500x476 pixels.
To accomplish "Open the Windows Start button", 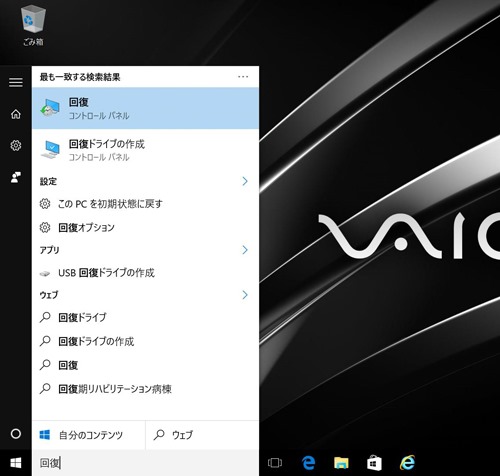I will pos(16,463).
